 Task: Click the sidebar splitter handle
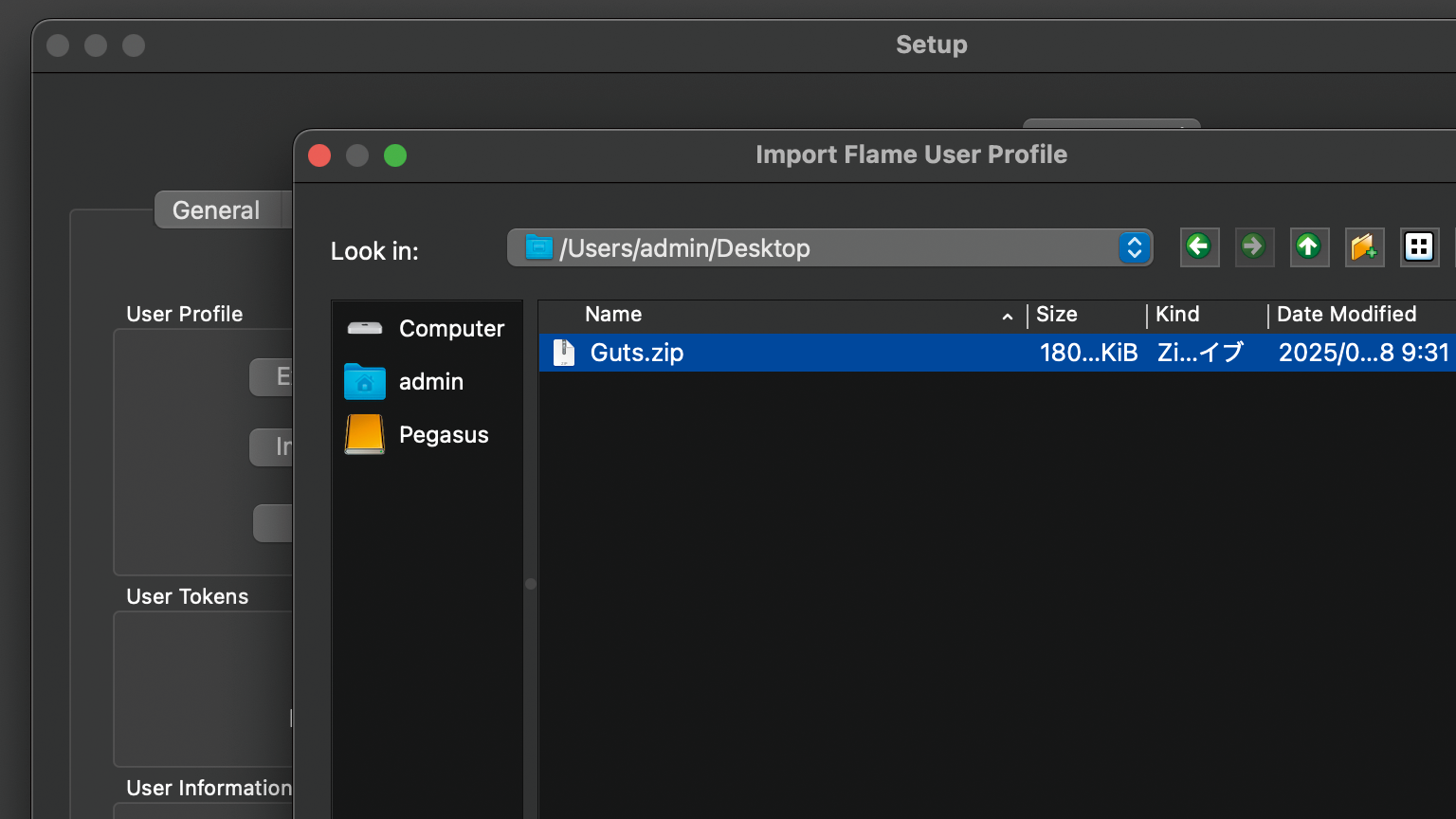click(x=531, y=584)
